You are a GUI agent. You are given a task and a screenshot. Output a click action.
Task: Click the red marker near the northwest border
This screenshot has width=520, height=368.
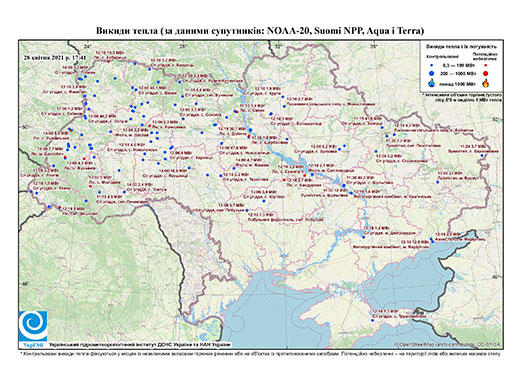pyautogui.click(x=108, y=62)
